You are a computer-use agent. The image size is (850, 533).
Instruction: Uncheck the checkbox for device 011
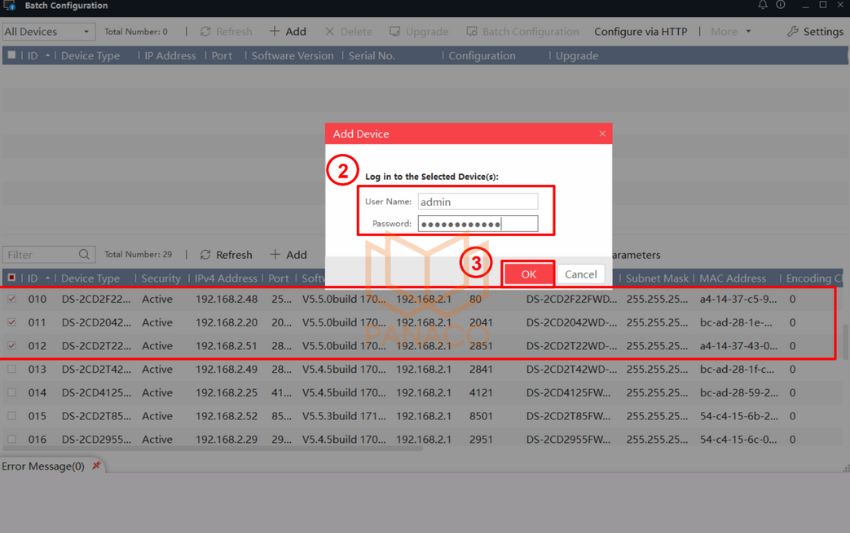point(11,322)
